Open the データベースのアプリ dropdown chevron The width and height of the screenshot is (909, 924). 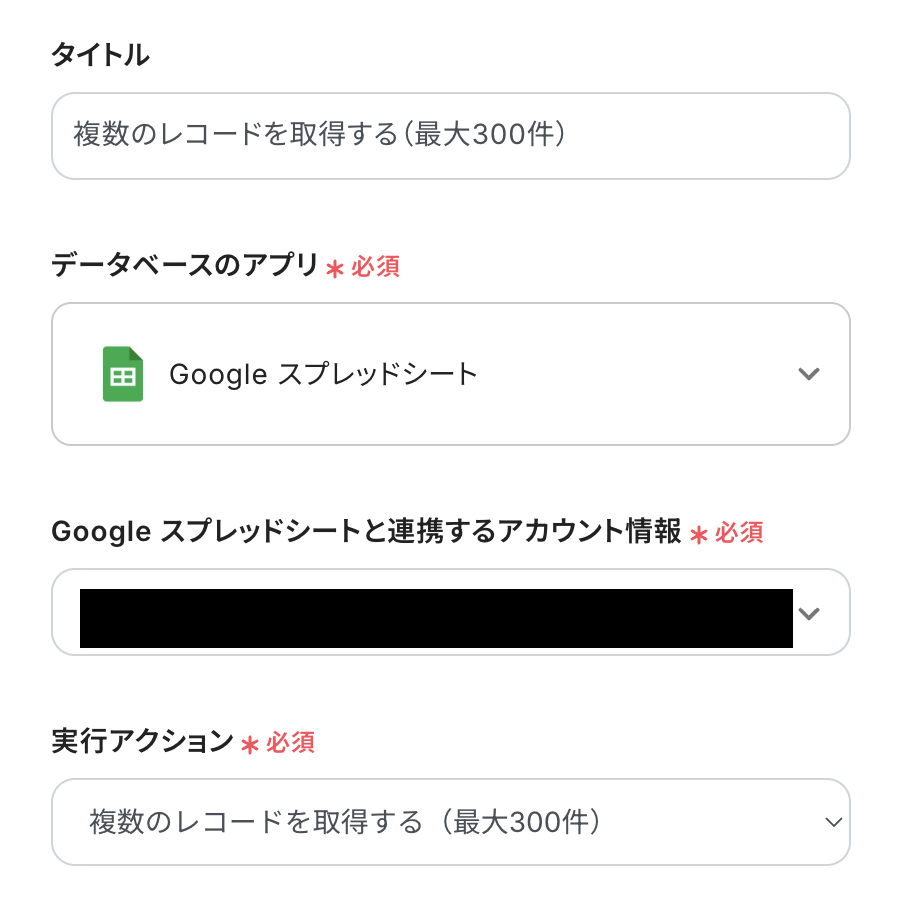(x=809, y=374)
